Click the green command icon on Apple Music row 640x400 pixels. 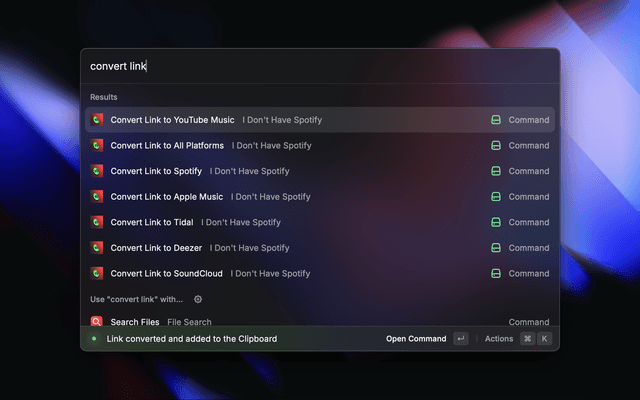tap(495, 197)
